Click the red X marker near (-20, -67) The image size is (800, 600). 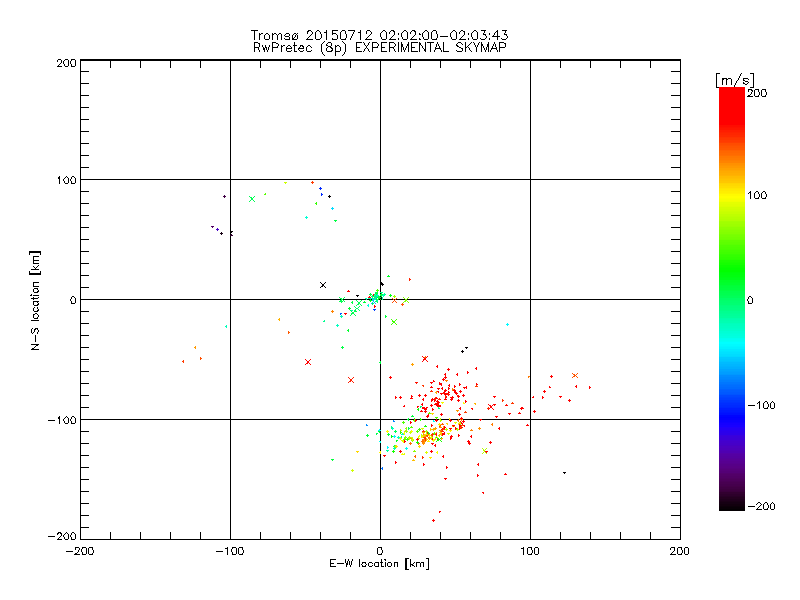click(x=351, y=380)
